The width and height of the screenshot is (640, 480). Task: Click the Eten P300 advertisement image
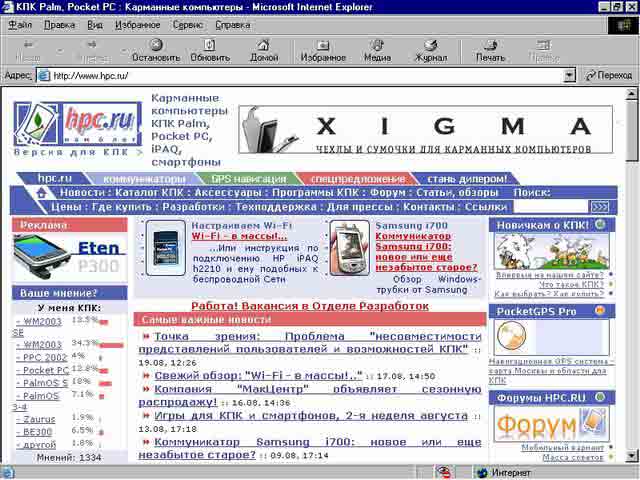coord(69,257)
